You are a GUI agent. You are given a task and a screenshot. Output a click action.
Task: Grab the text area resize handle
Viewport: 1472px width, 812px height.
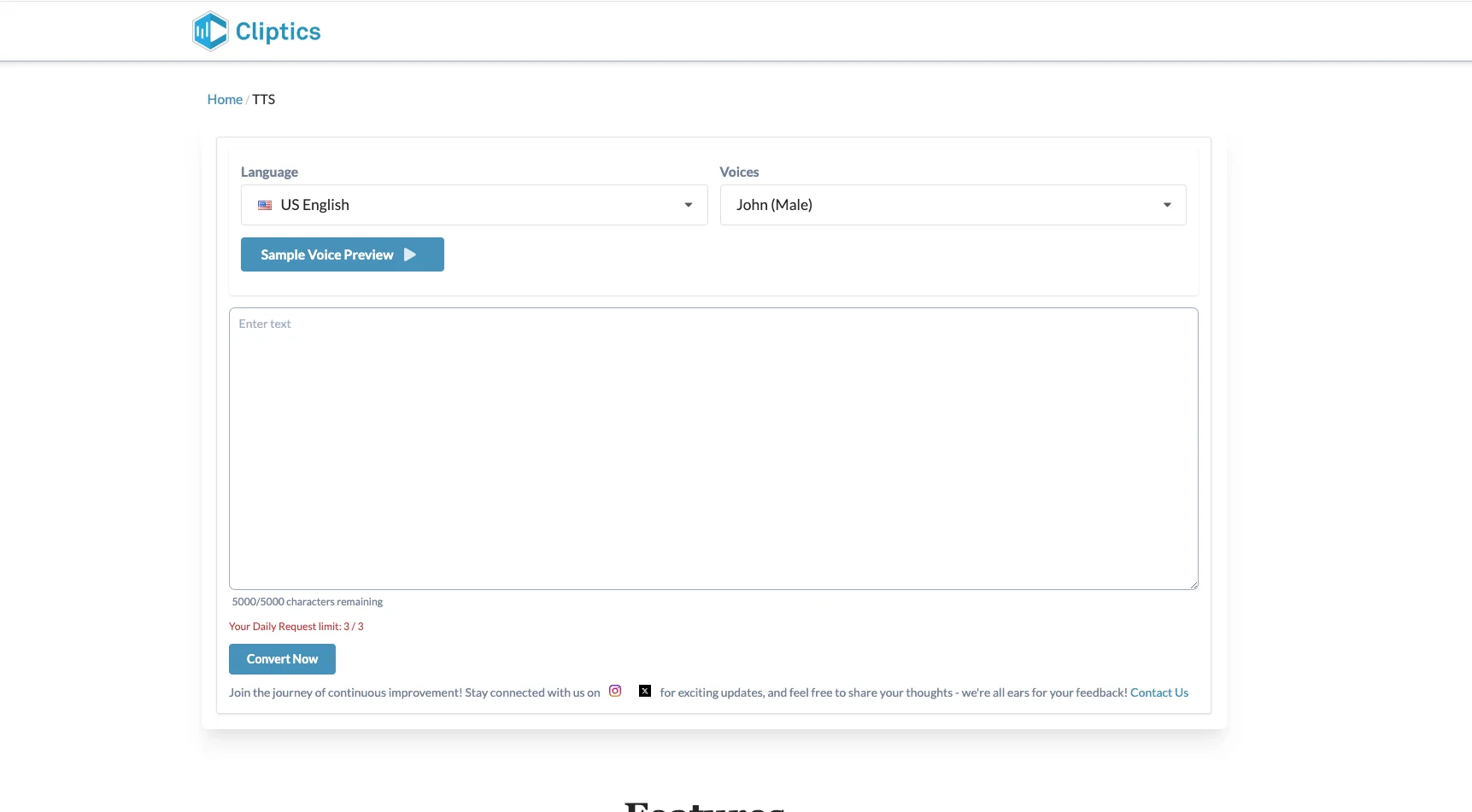[x=1193, y=585]
